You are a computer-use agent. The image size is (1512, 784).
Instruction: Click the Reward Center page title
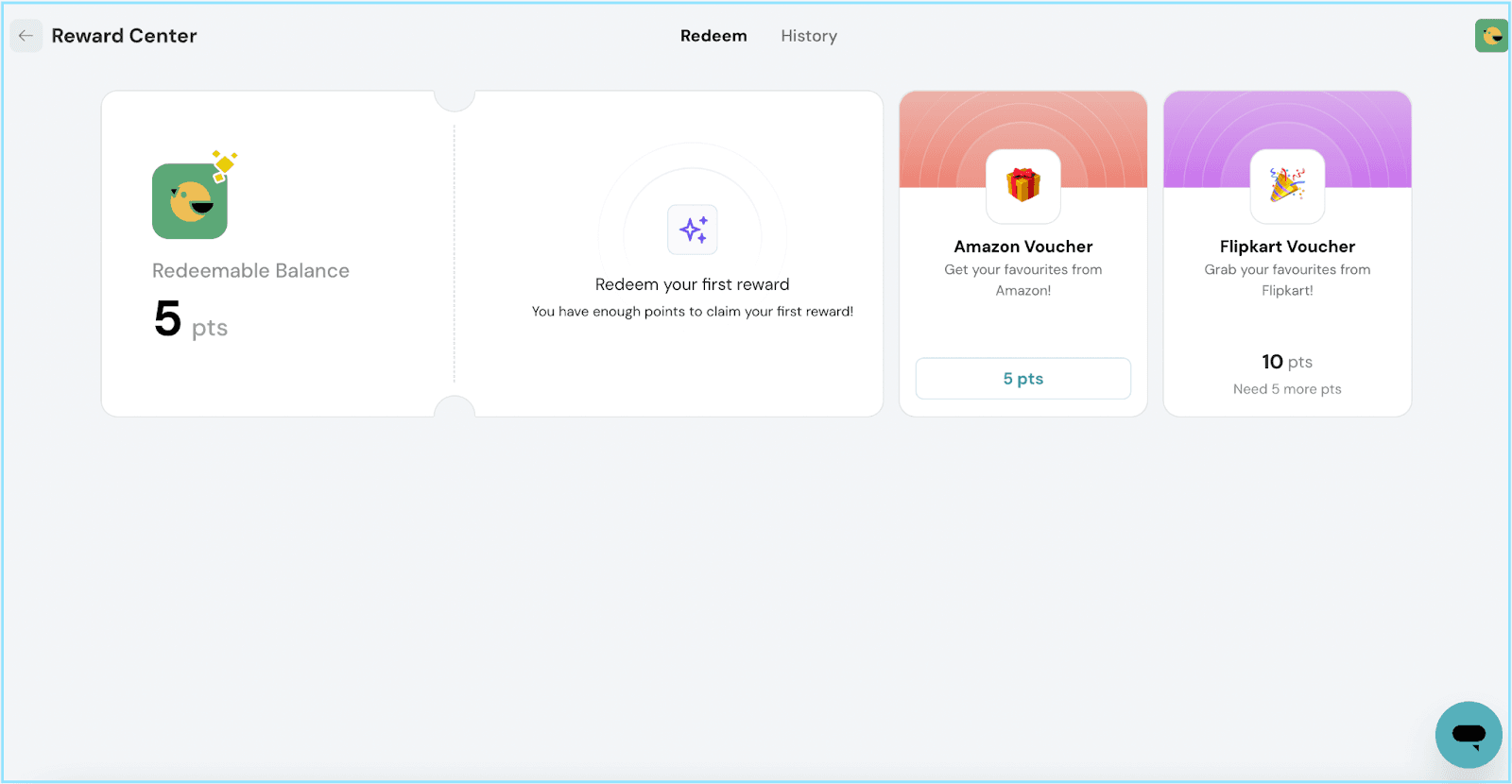coord(124,36)
